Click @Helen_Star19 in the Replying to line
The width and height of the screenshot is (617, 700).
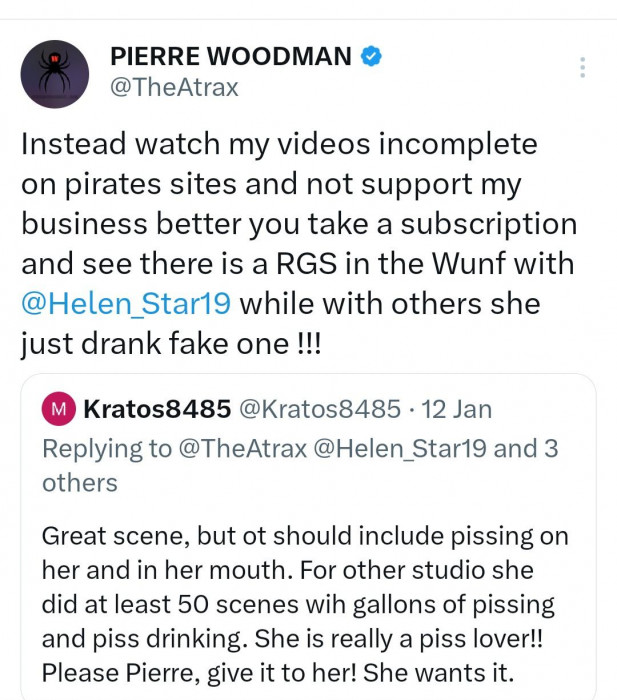tap(401, 448)
